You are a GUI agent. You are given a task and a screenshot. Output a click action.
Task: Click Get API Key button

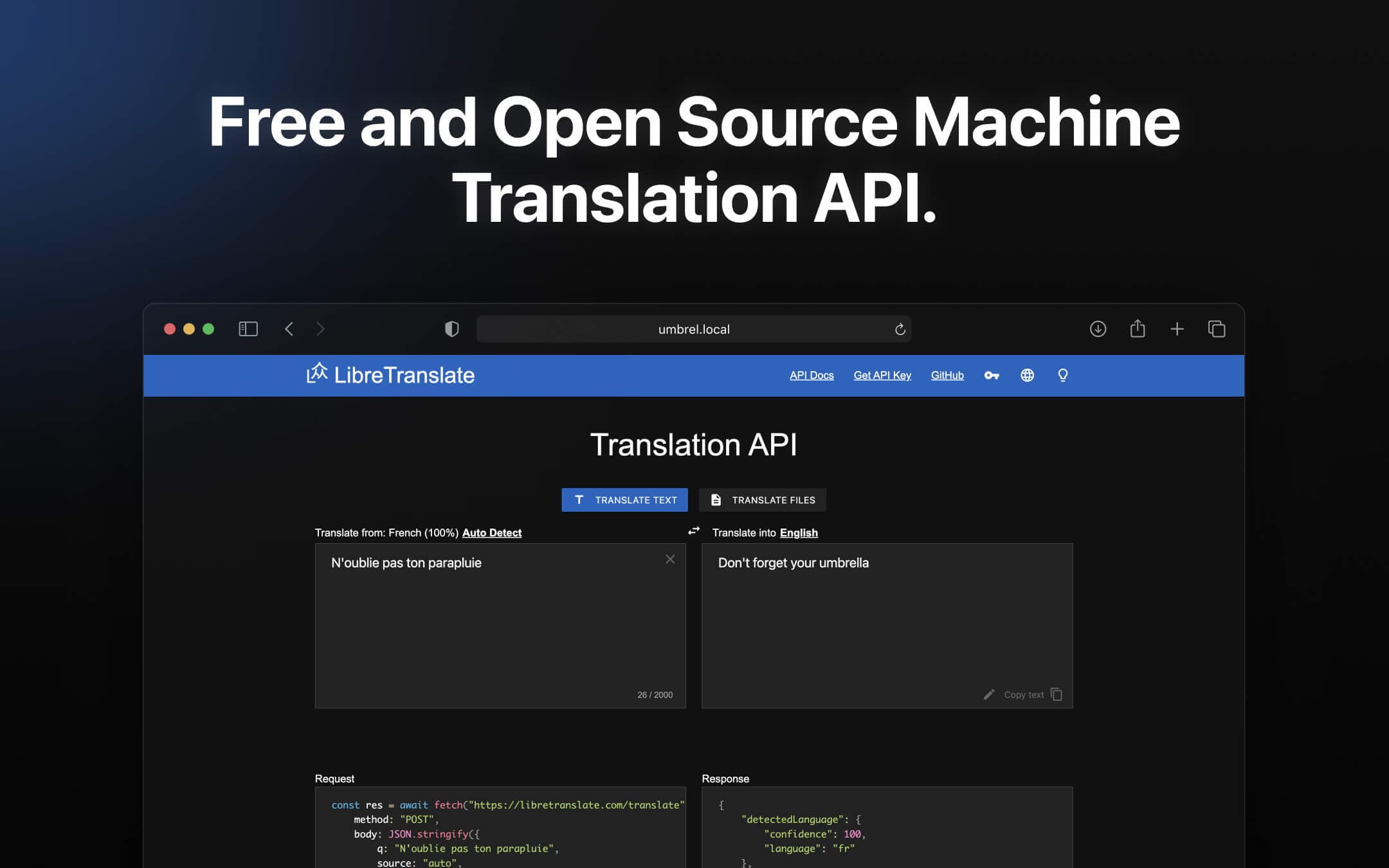coord(882,374)
